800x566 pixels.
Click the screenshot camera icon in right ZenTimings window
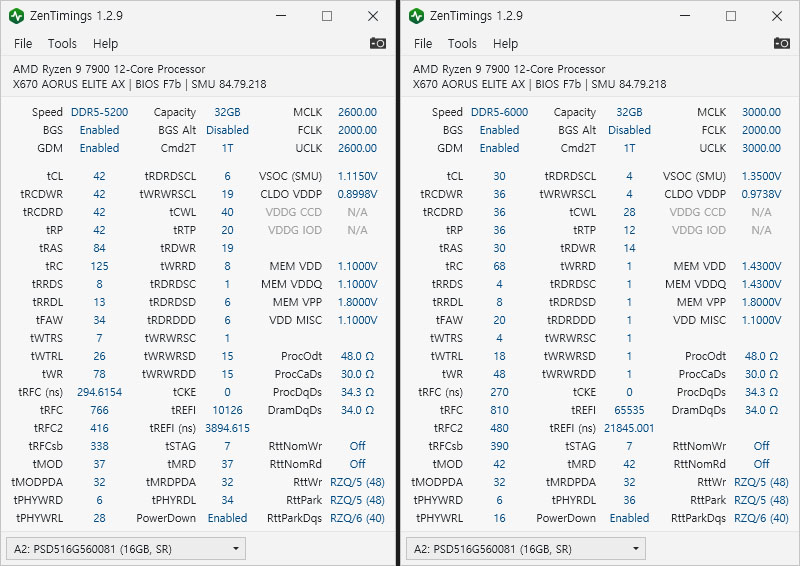[782, 43]
